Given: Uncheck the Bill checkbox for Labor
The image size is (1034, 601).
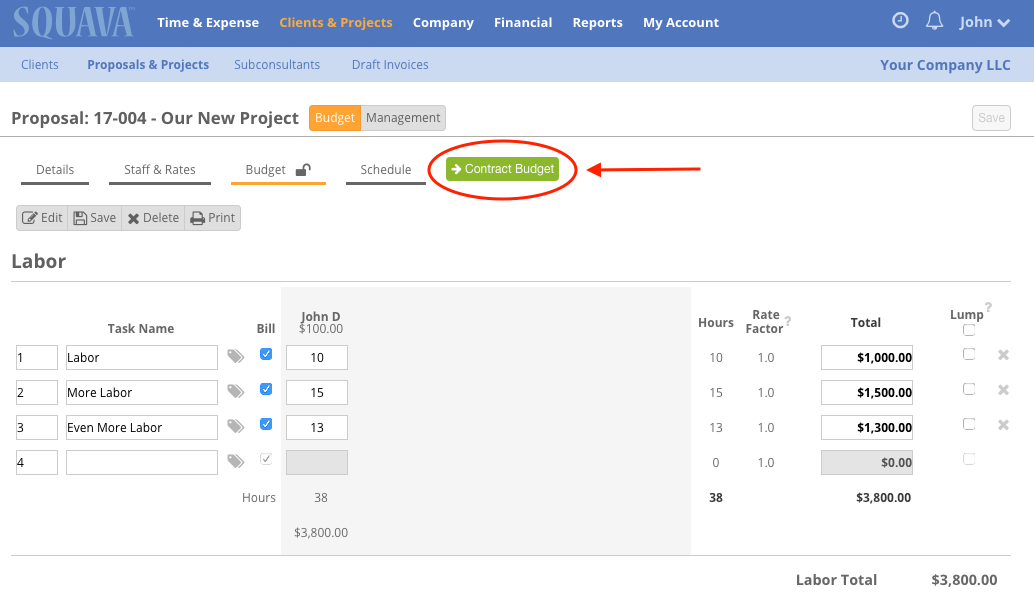Looking at the screenshot, I should coord(265,354).
